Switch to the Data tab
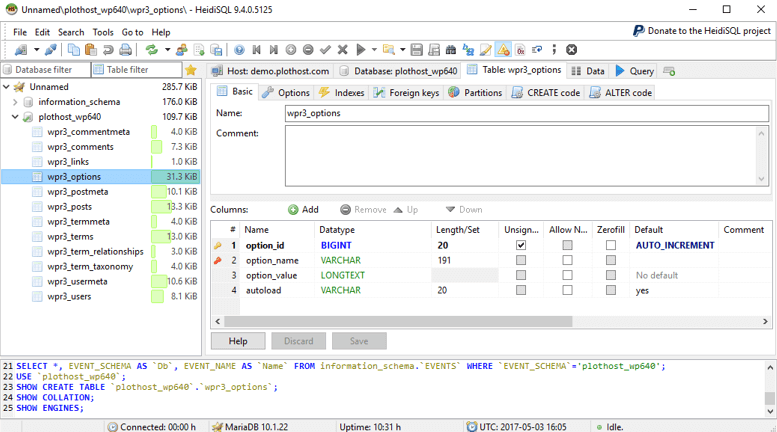The image size is (777, 432). (588, 71)
